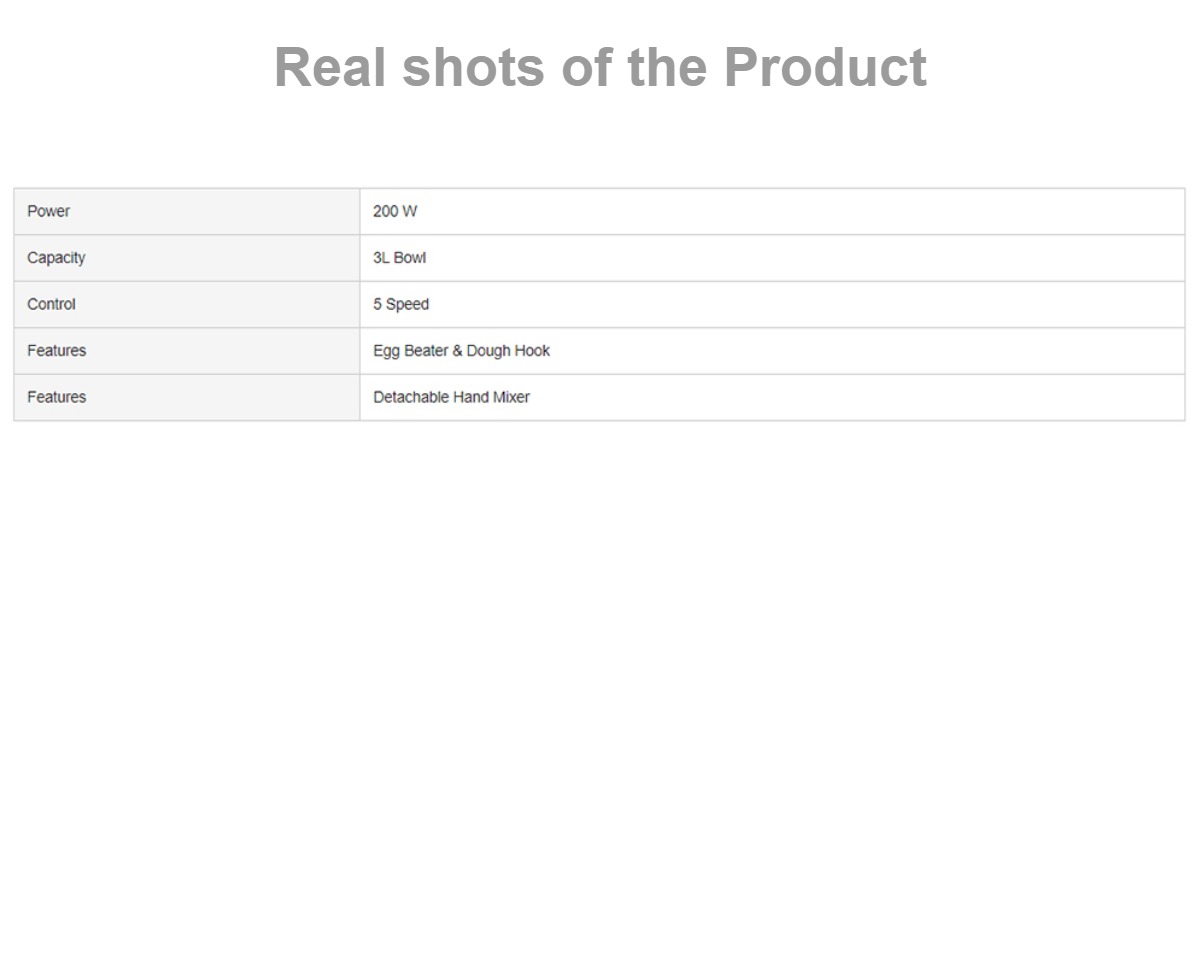Click the word 'Speed' in control row
This screenshot has height=971, width=1200.
408,304
